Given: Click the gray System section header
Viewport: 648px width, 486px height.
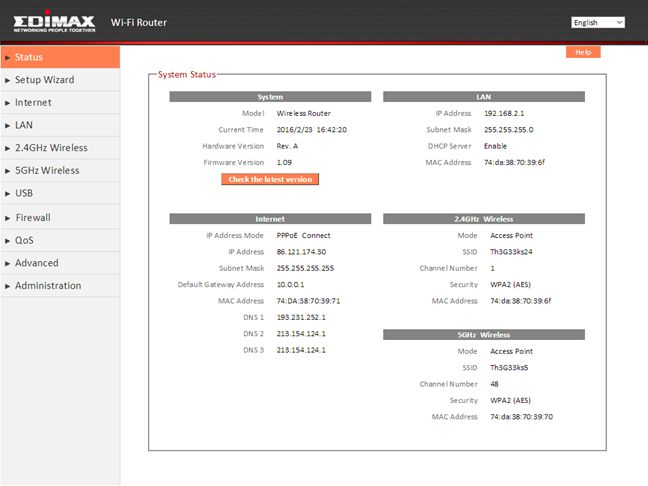Looking at the screenshot, I should click(x=270, y=97).
